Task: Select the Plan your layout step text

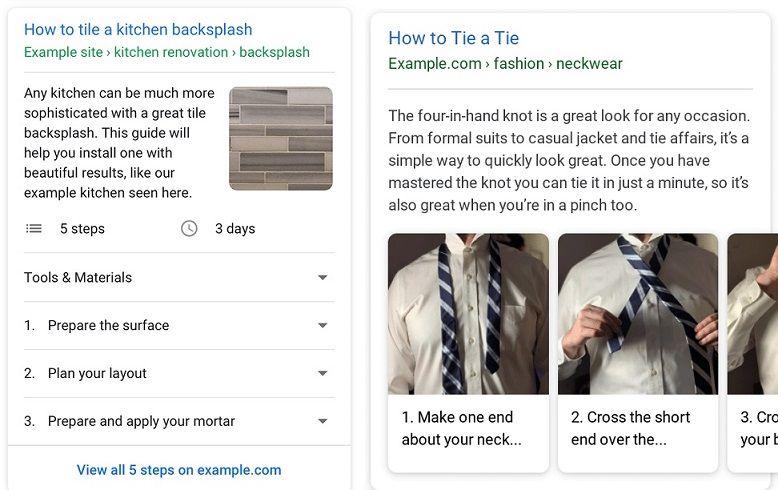Action: tap(97, 373)
